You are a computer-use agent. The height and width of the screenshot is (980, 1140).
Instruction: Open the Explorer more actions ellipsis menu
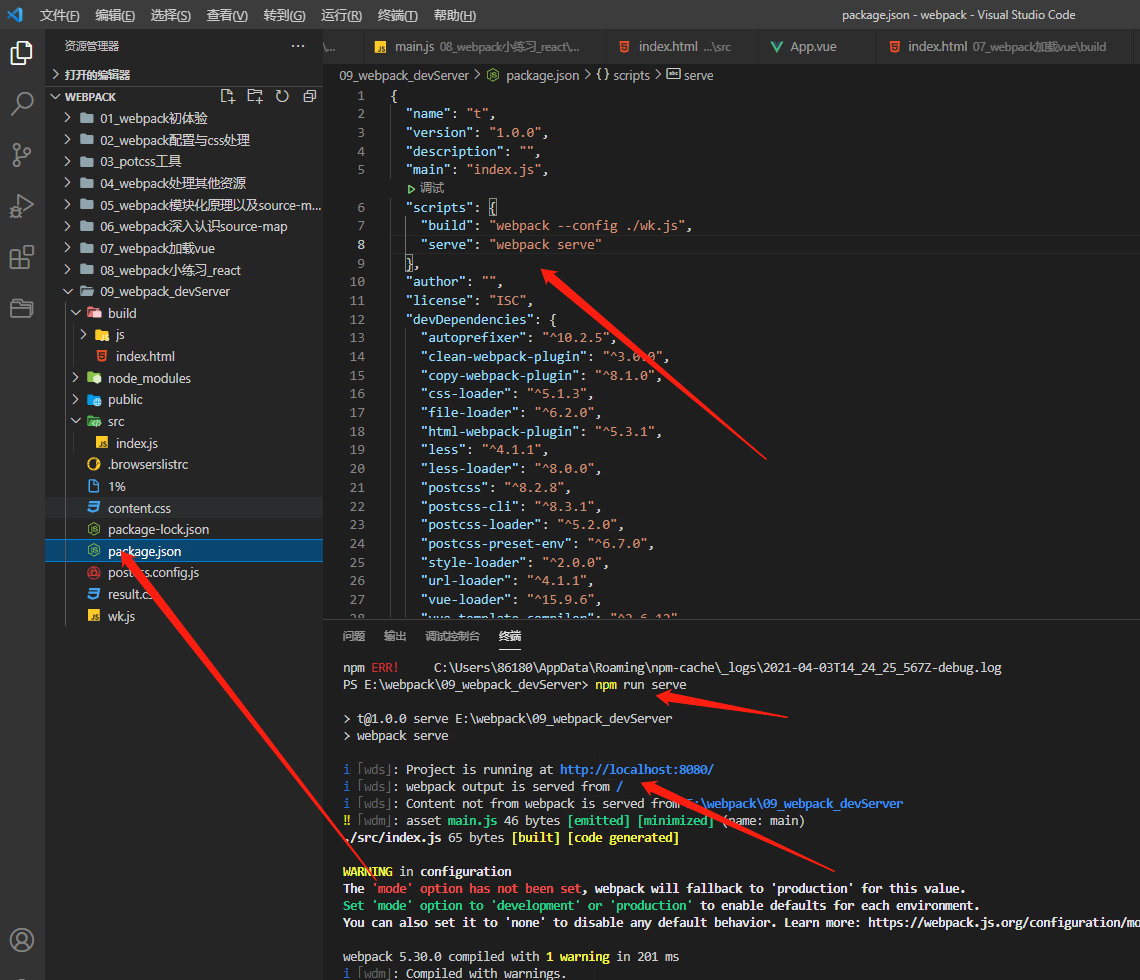pyautogui.click(x=298, y=45)
